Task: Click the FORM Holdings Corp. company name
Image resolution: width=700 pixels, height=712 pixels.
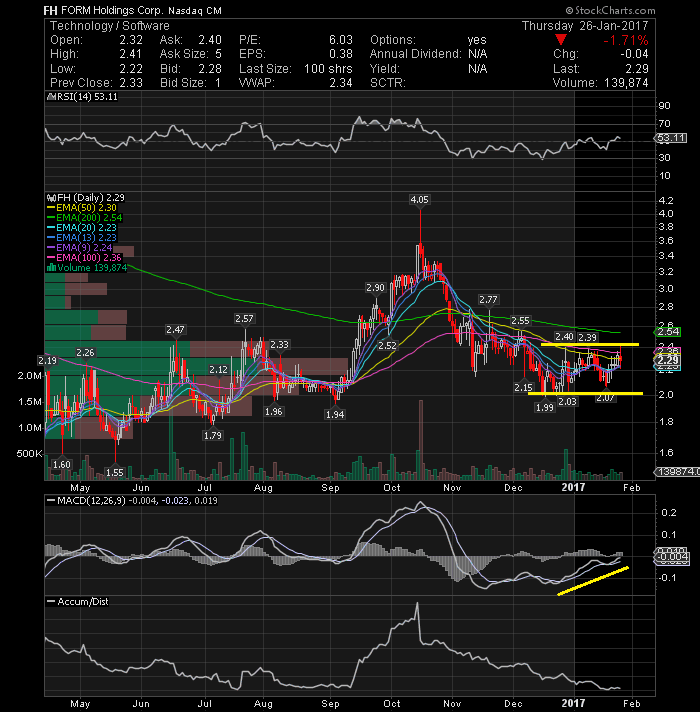Action: pos(112,10)
